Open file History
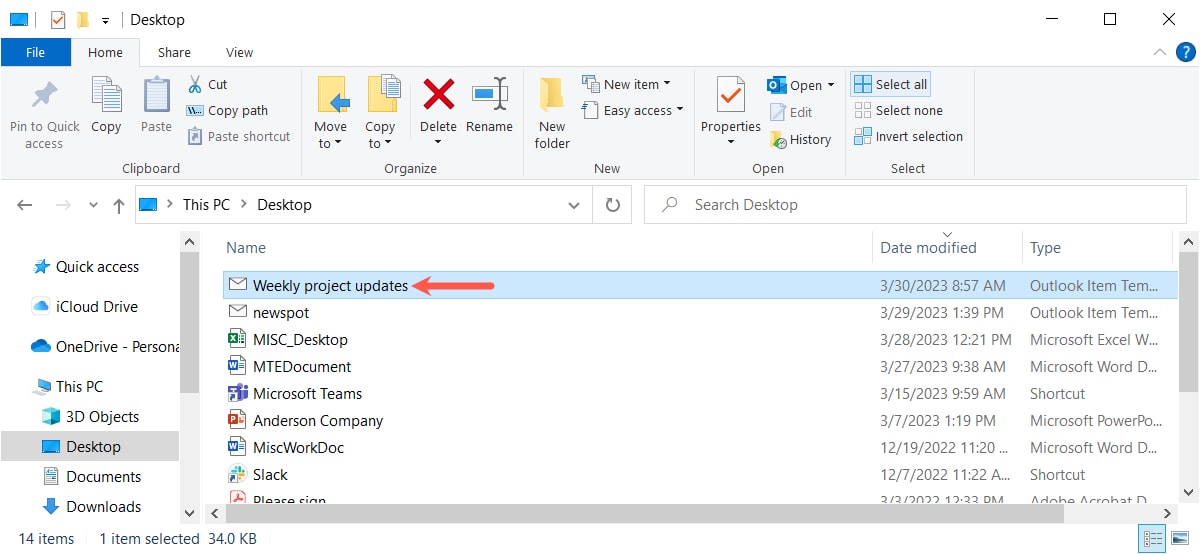The height and width of the screenshot is (554, 1200). [x=800, y=139]
